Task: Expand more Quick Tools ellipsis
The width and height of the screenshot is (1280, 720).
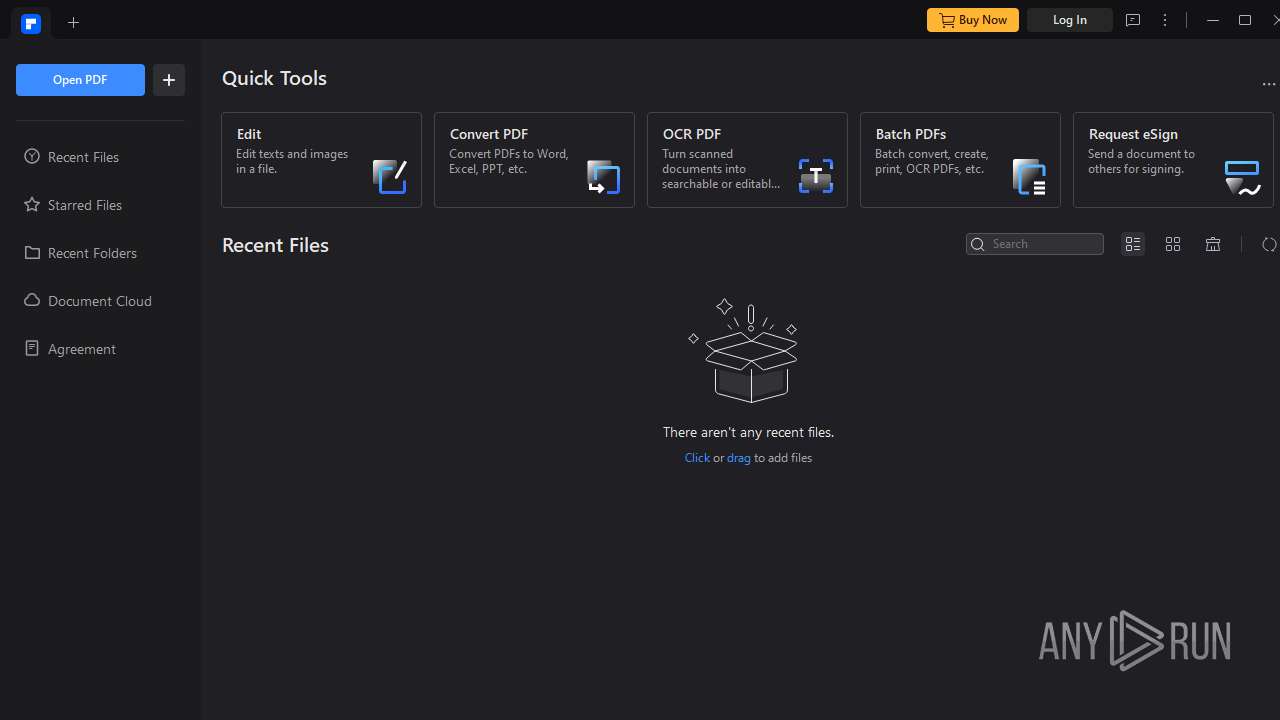Action: (x=1269, y=84)
